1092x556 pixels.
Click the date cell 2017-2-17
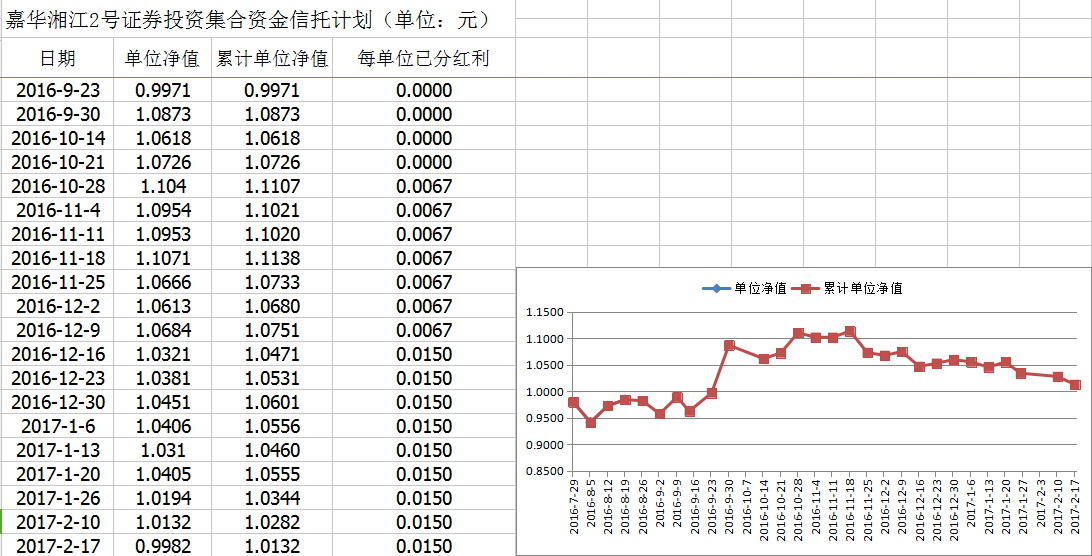coord(57,546)
